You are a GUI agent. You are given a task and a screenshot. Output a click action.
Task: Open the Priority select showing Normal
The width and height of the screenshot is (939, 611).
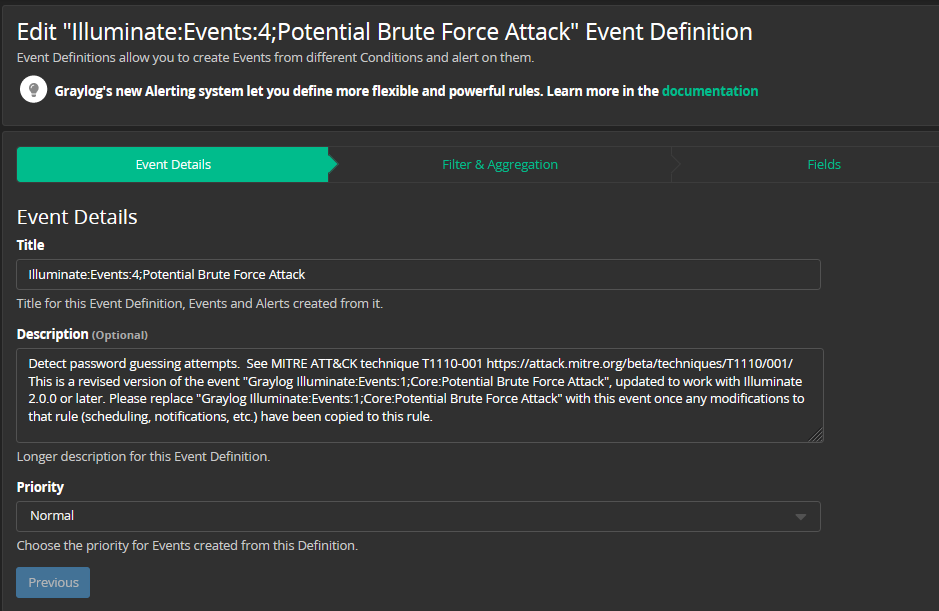(400, 516)
